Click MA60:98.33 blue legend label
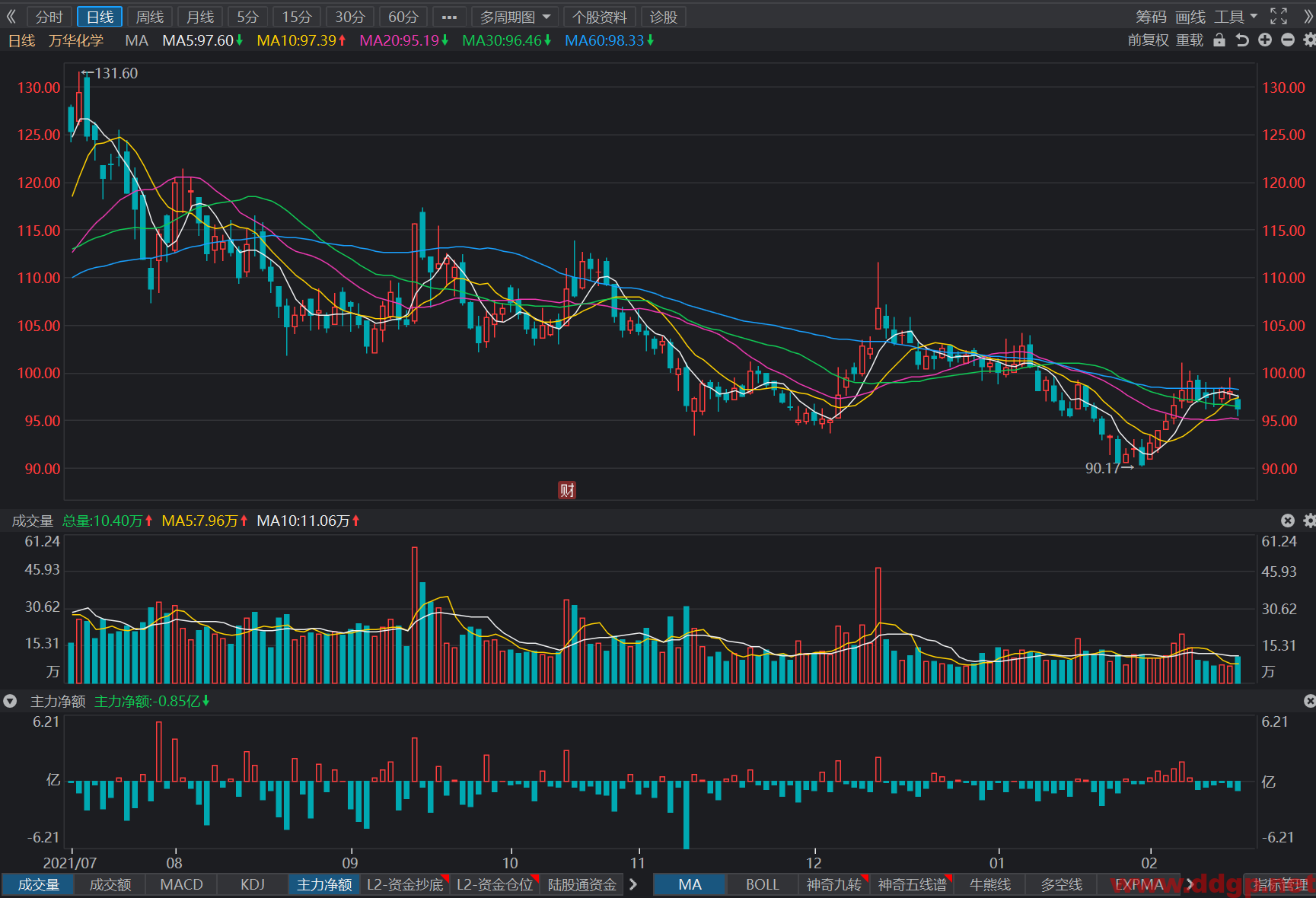 610,40
